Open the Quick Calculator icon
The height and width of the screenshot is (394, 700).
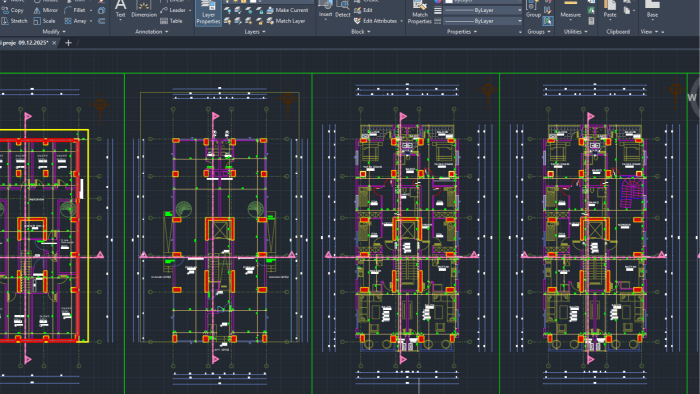tap(591, 21)
